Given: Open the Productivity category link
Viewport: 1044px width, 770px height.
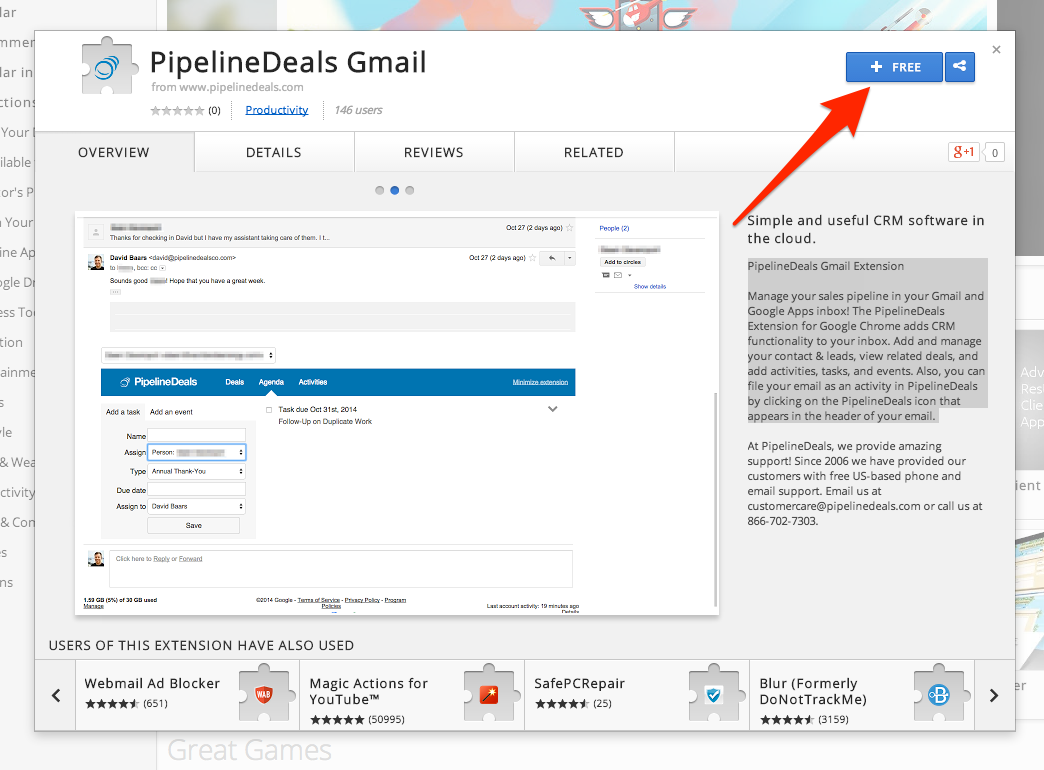Looking at the screenshot, I should [276, 110].
